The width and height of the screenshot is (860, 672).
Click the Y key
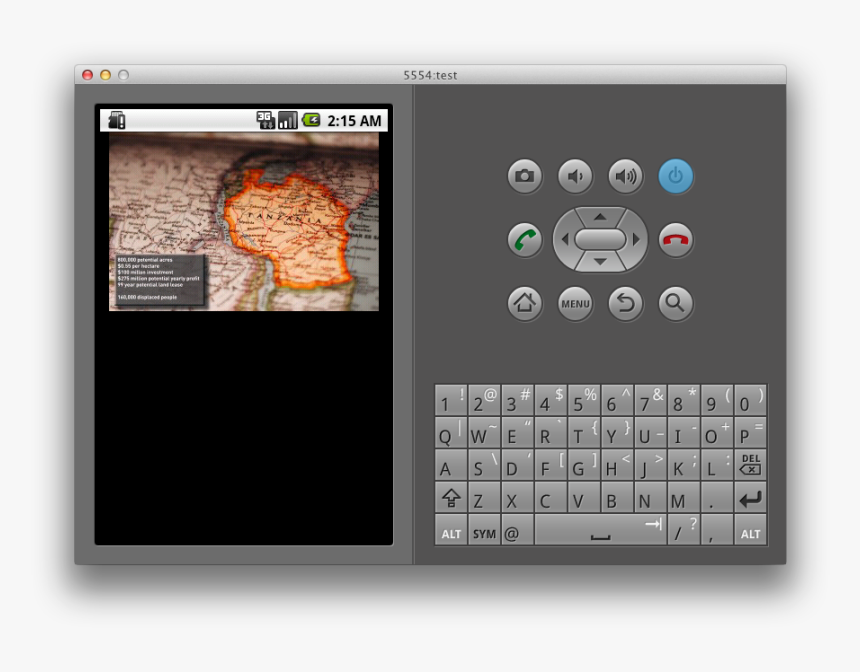click(617, 432)
